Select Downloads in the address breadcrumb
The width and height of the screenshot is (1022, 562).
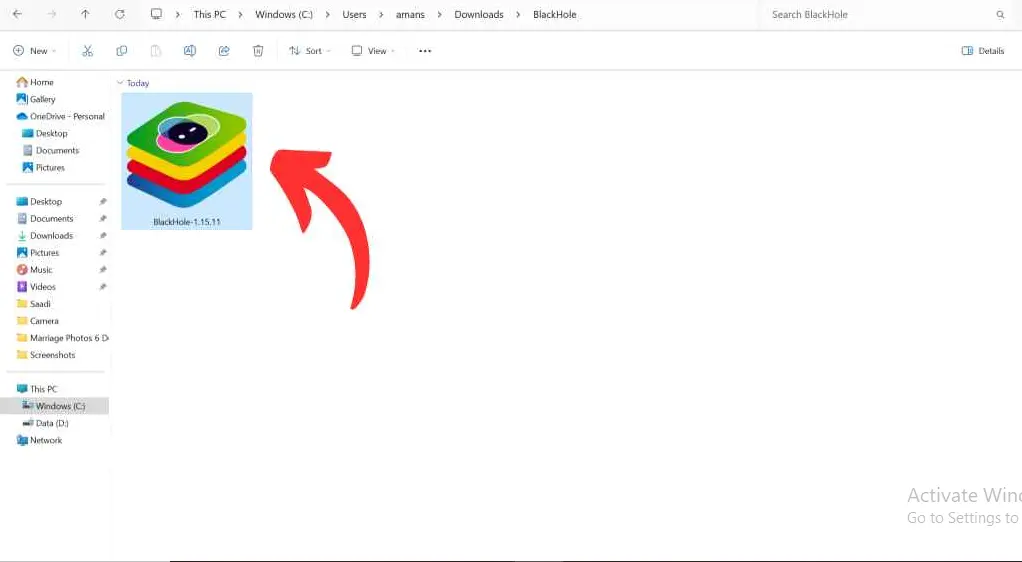point(479,15)
